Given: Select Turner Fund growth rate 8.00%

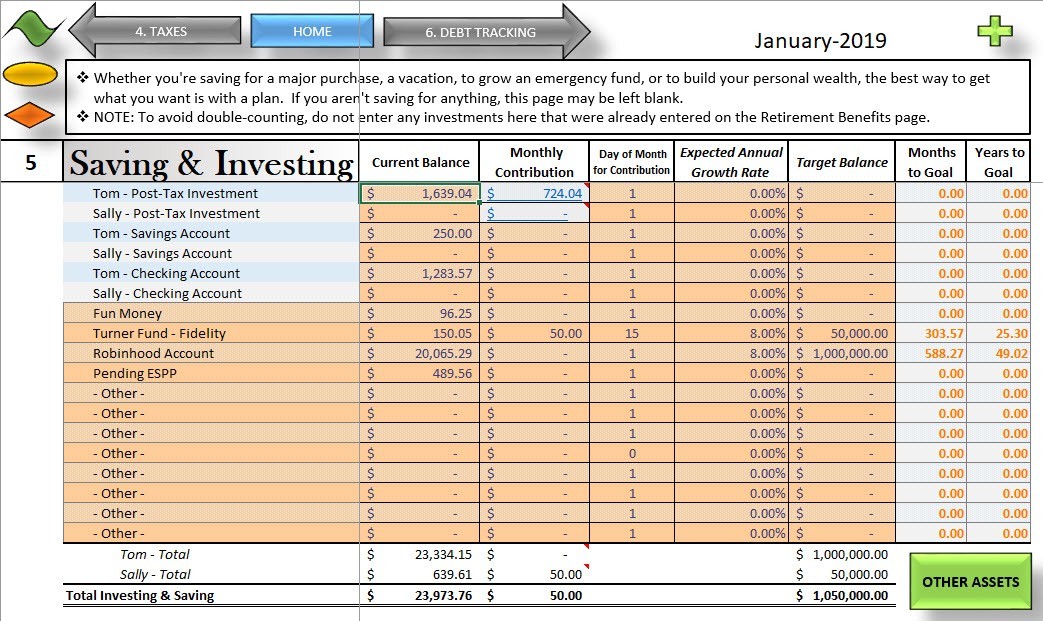Looking at the screenshot, I should 731,333.
